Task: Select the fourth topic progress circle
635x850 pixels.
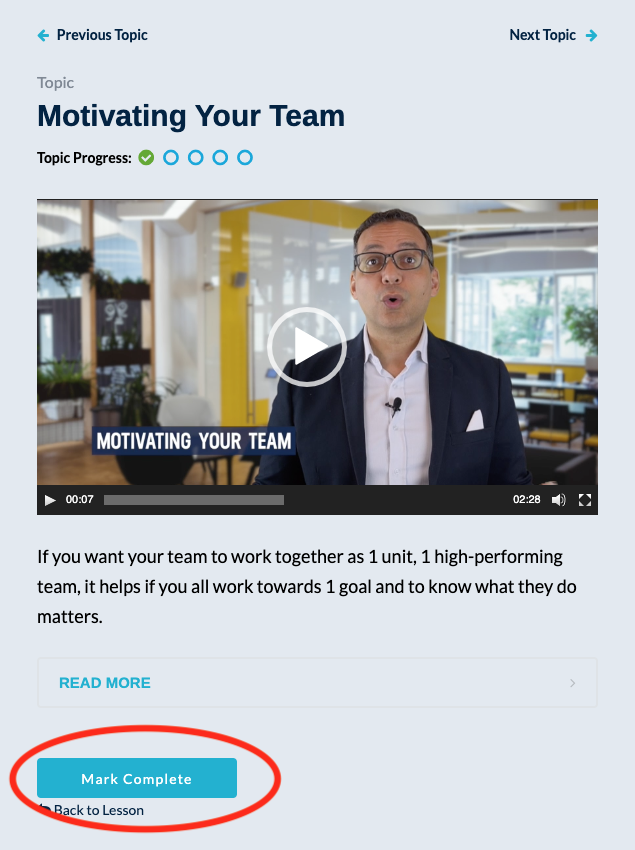Action: coord(220,158)
